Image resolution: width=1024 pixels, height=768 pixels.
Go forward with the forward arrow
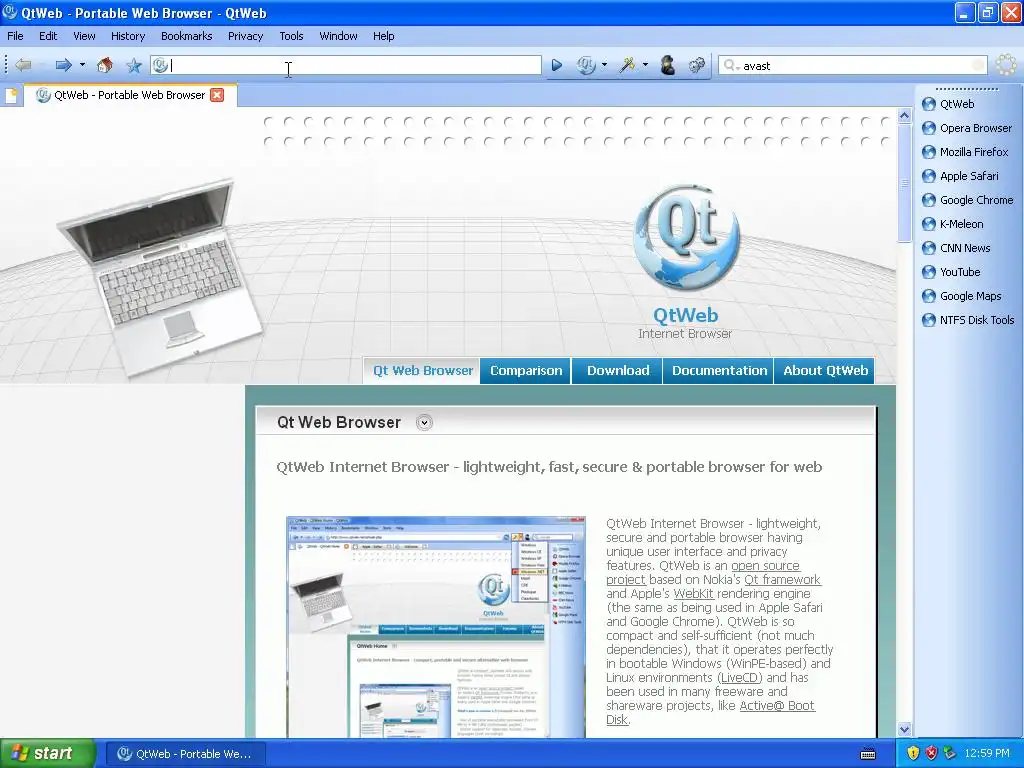(63, 65)
